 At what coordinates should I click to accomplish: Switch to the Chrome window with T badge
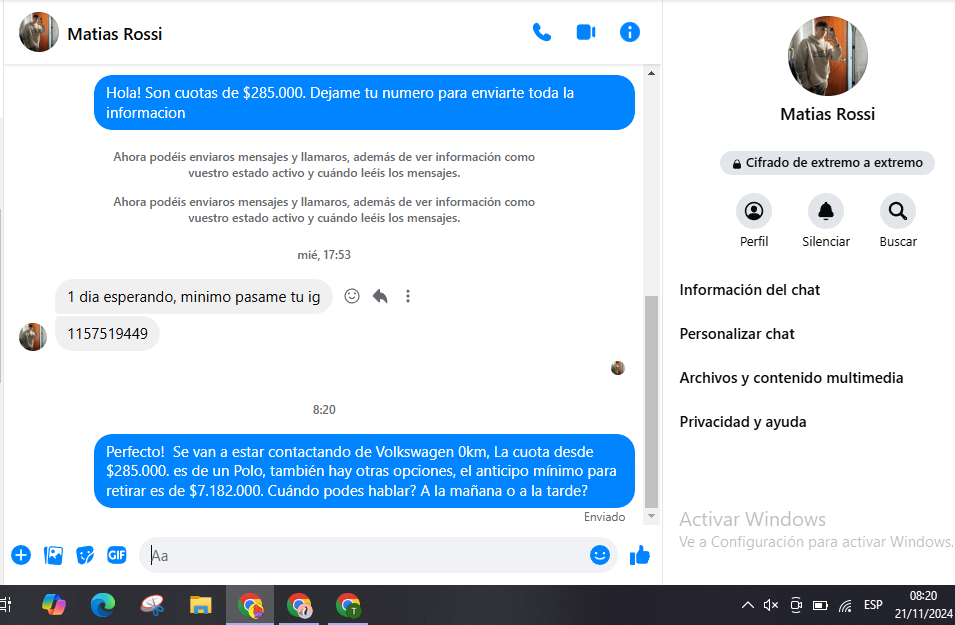pos(348,605)
